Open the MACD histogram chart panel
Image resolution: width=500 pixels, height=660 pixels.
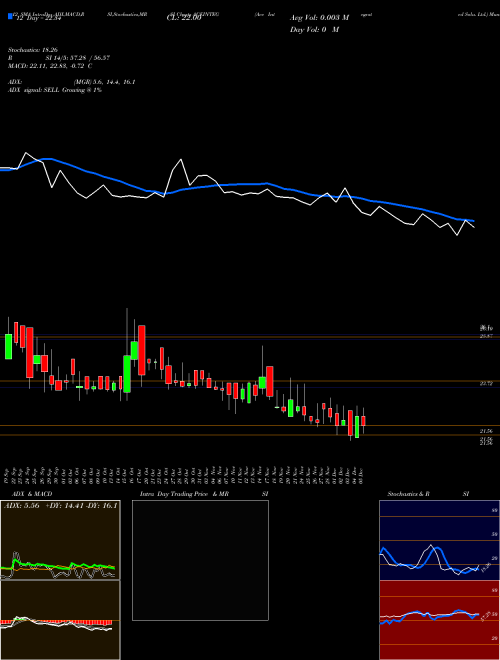pos(60,620)
